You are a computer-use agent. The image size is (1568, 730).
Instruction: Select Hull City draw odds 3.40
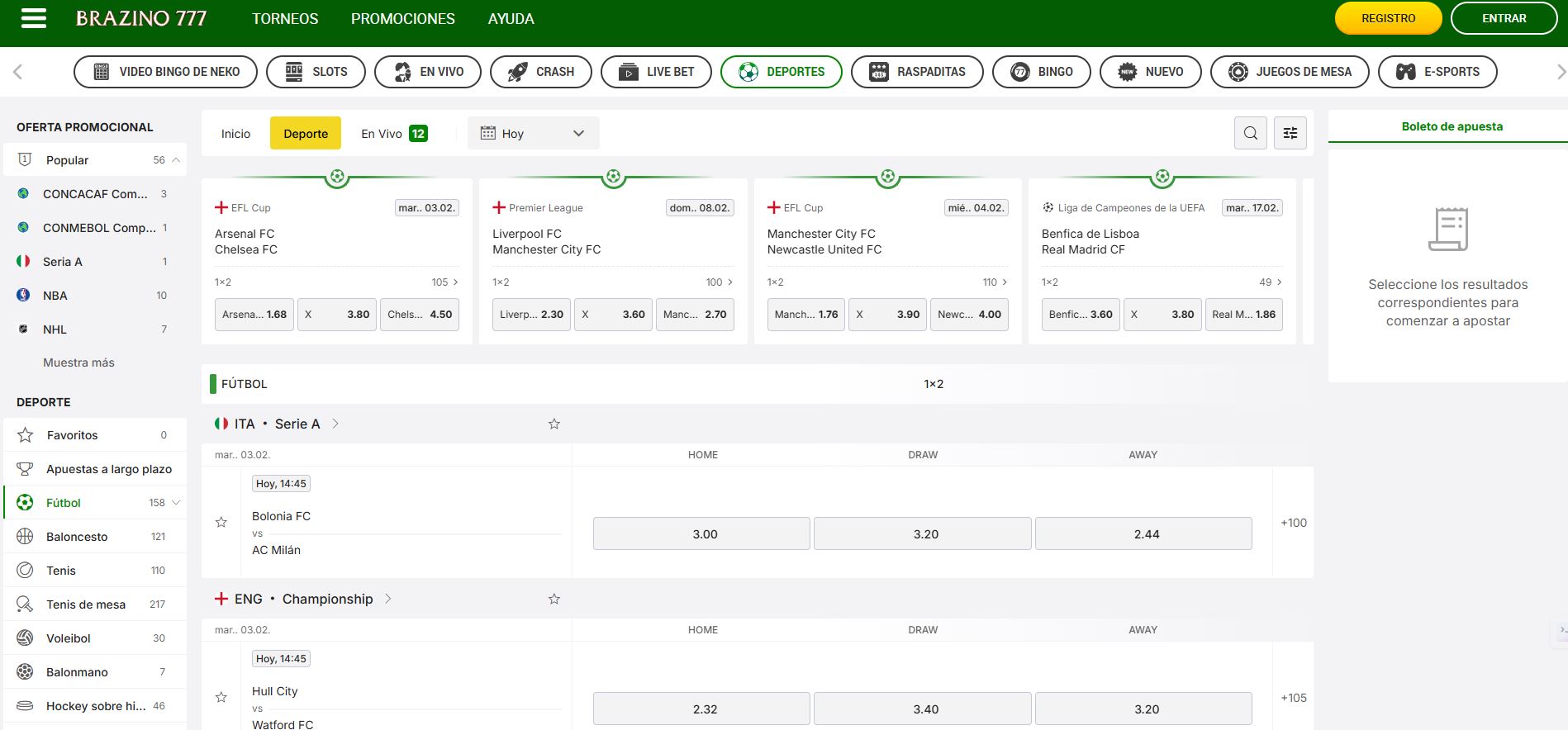(x=923, y=709)
